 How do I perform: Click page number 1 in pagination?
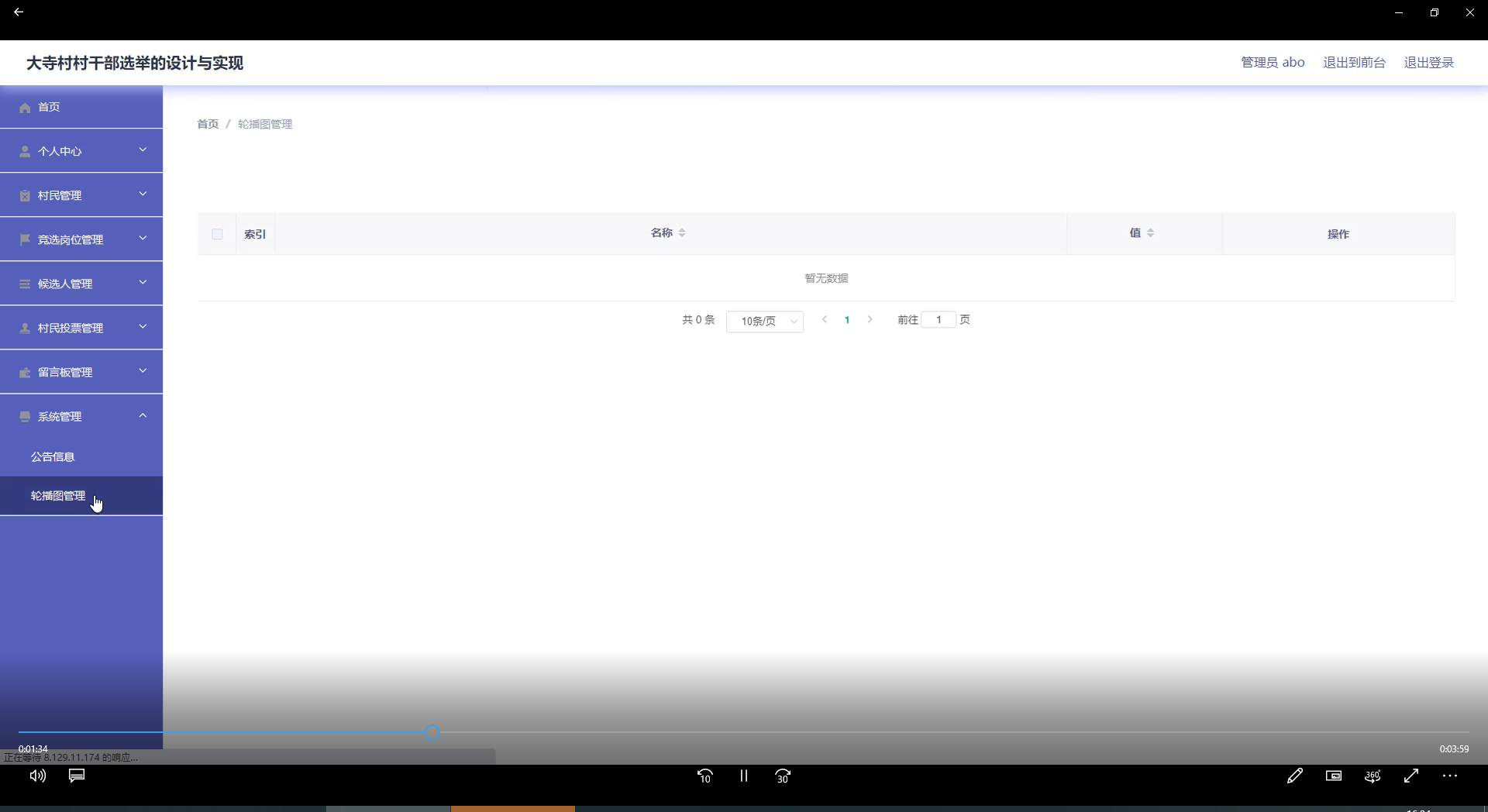coord(847,320)
